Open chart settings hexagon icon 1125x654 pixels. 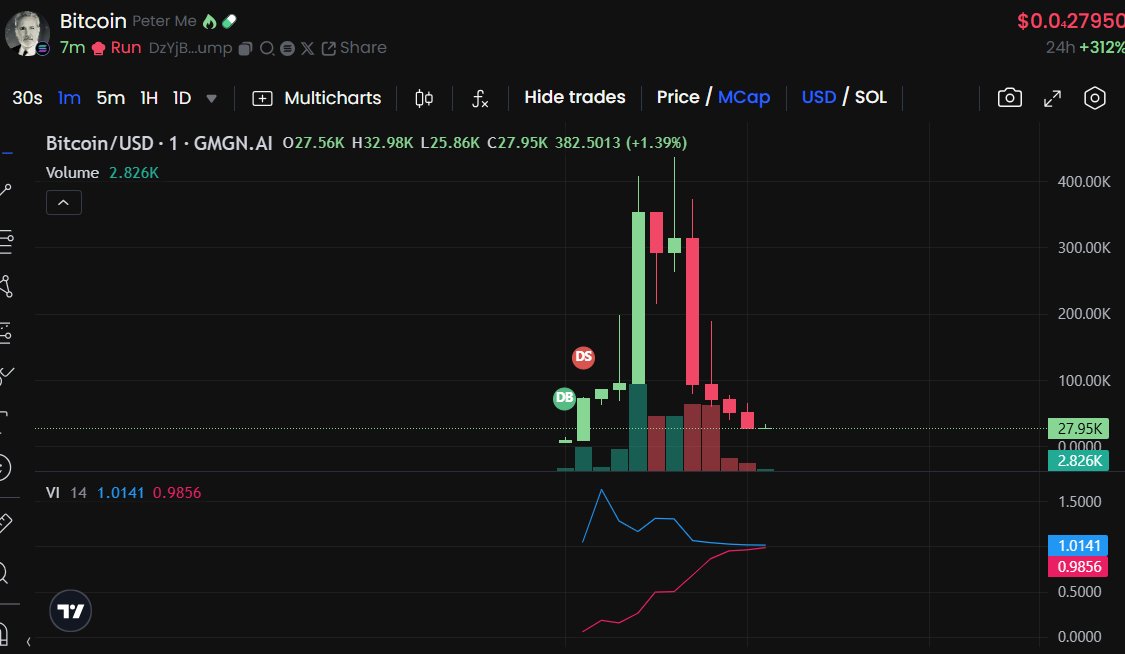point(1094,98)
